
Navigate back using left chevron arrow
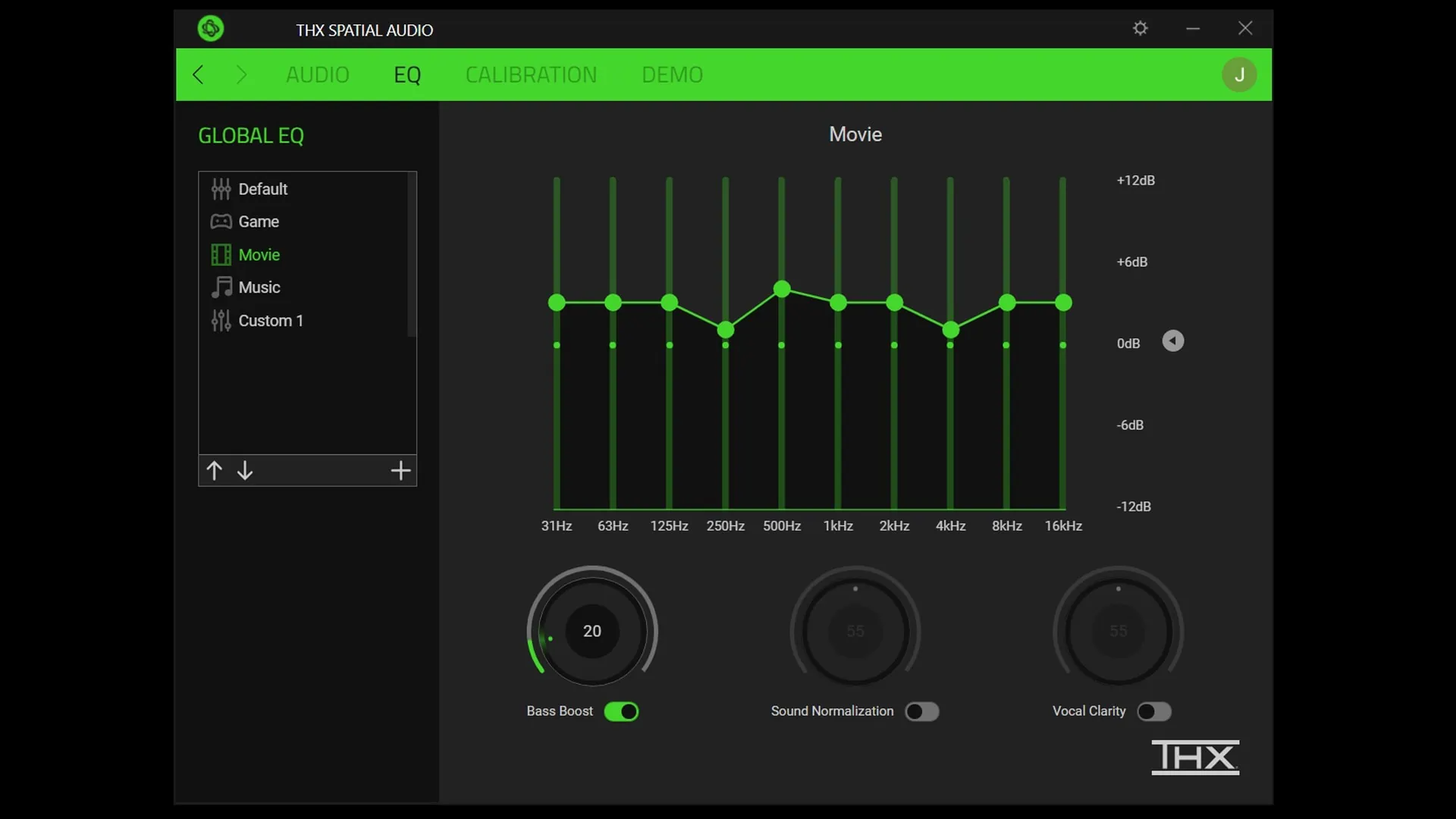[x=199, y=74]
